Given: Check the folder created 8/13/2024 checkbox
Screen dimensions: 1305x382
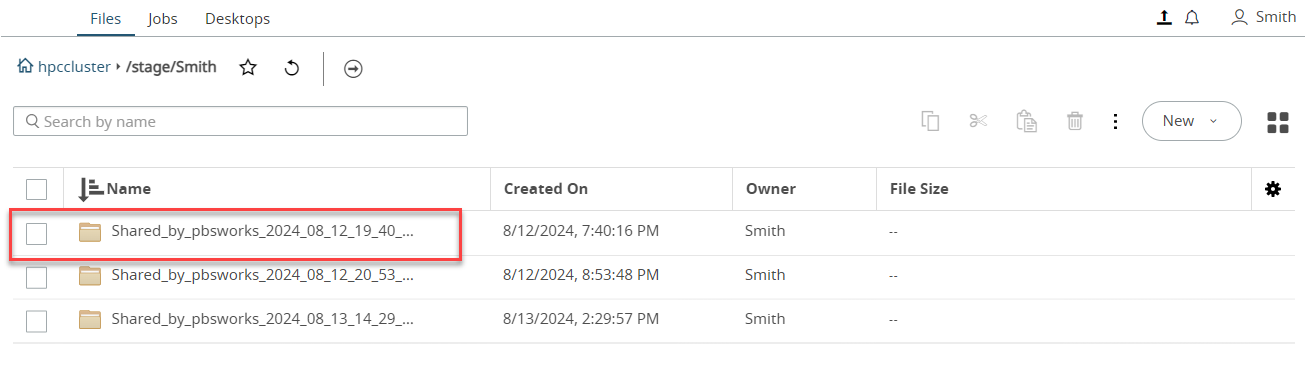Looking at the screenshot, I should [x=36, y=321].
